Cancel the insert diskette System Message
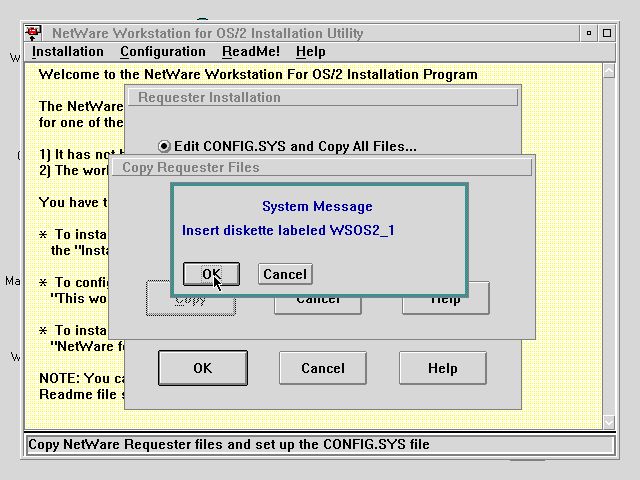 (285, 274)
